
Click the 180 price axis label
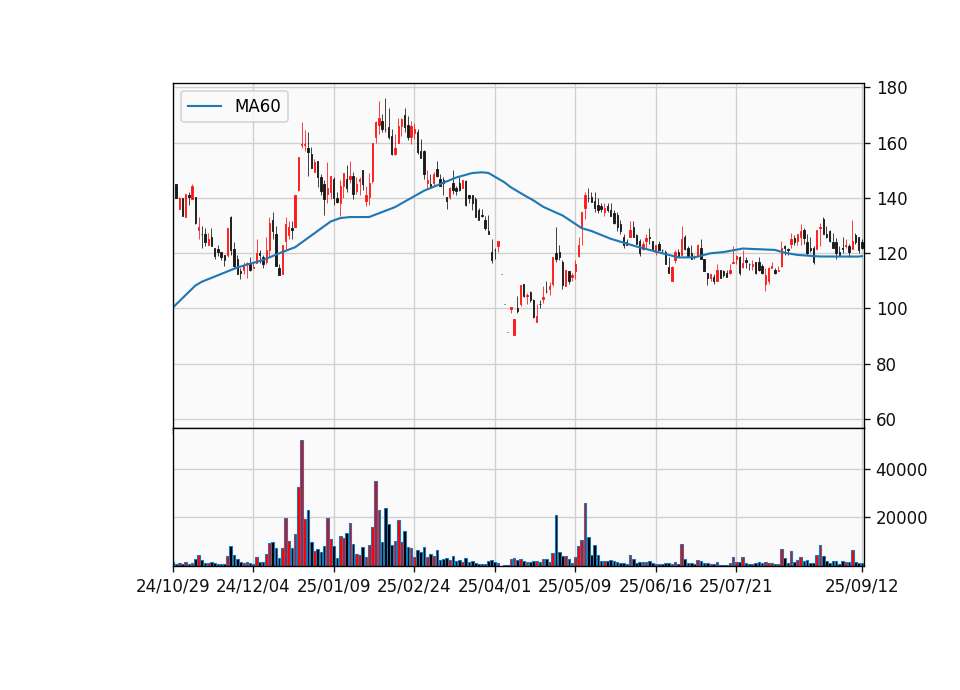coord(892,88)
